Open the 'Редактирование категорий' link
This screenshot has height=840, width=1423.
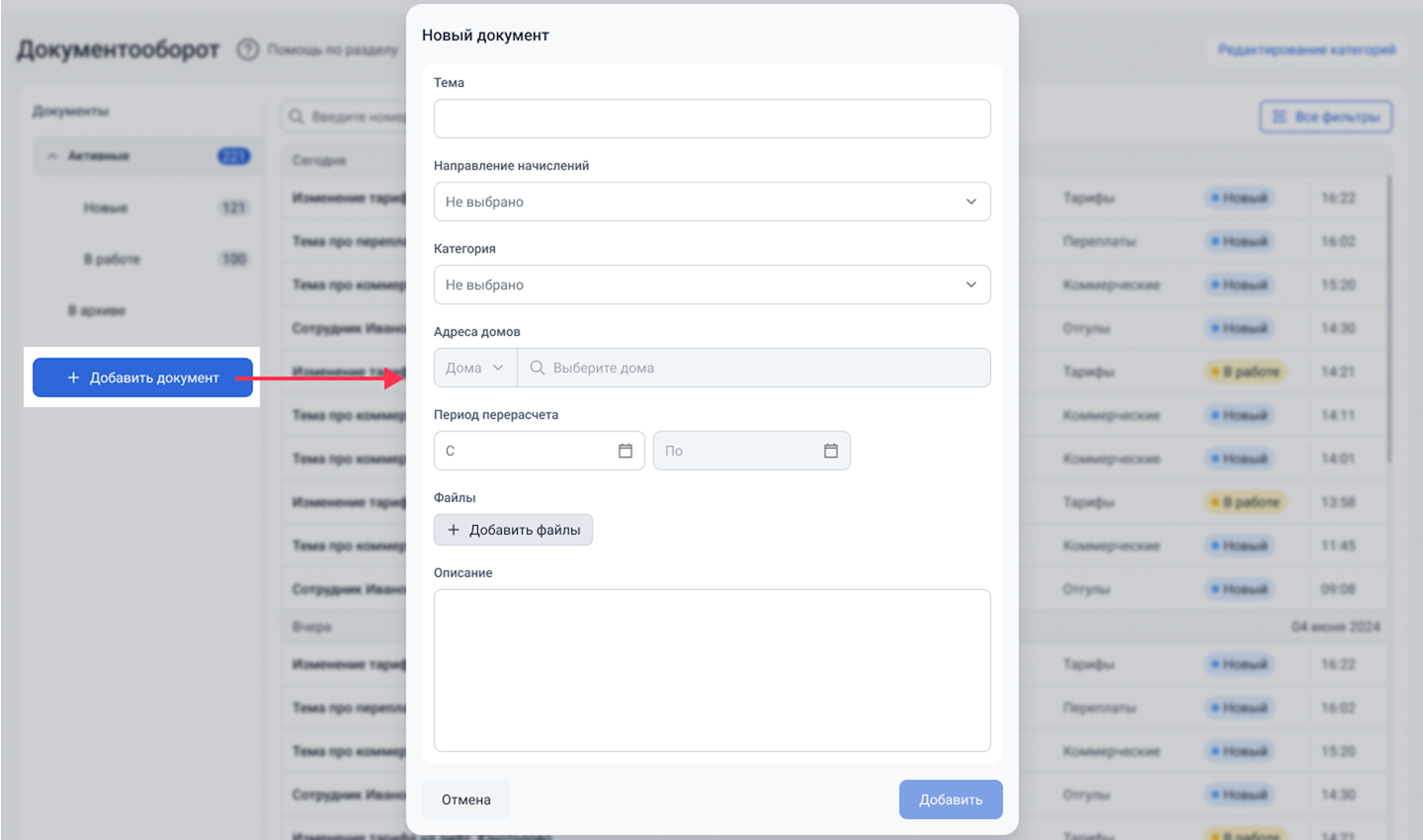[x=1306, y=49]
